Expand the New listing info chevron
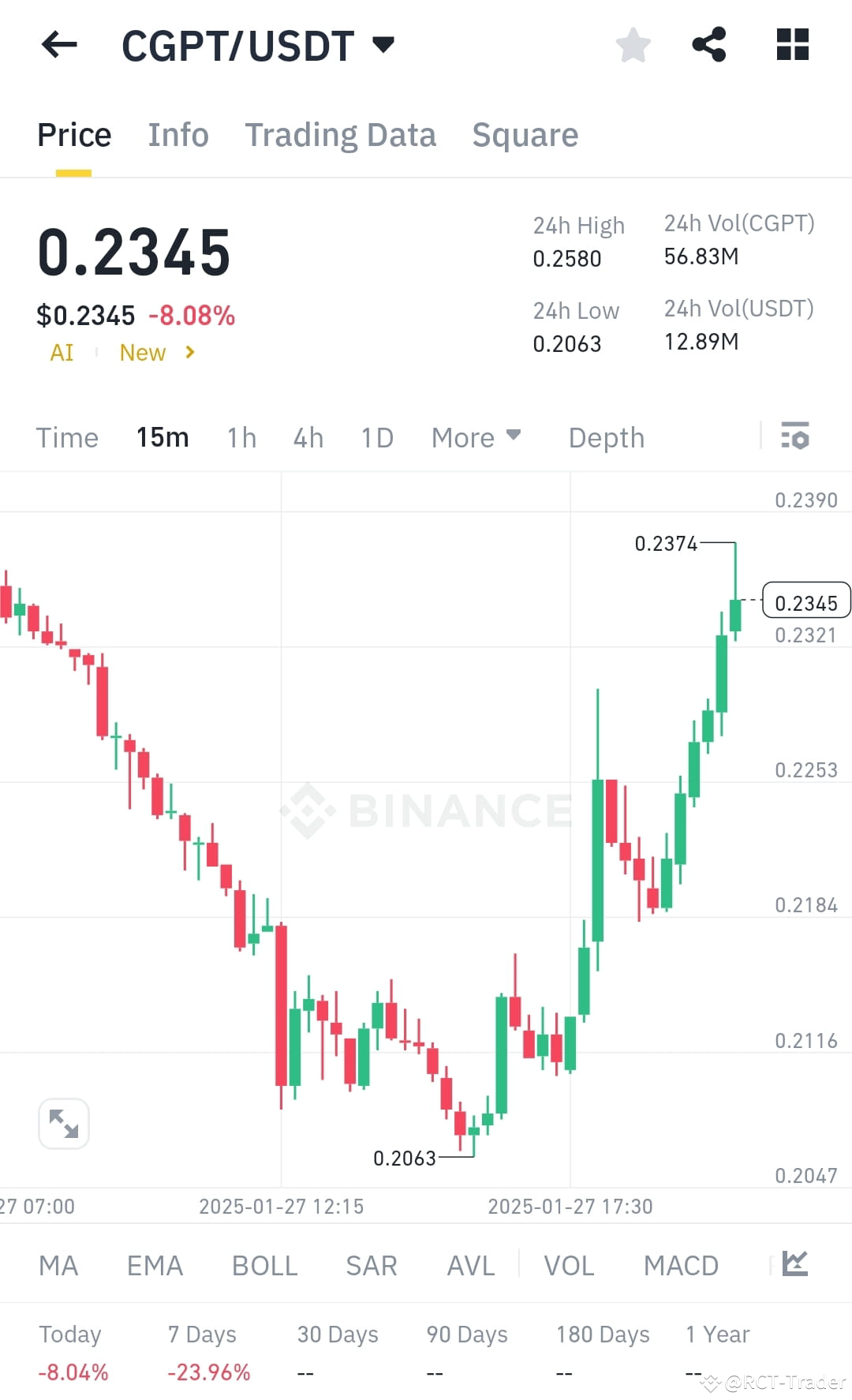The height and width of the screenshot is (1400, 852). point(189,353)
